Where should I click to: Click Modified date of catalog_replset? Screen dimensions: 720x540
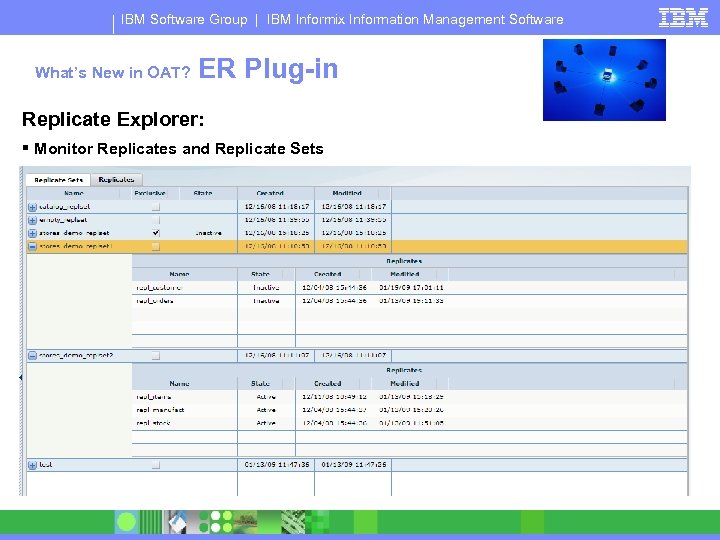(x=354, y=207)
